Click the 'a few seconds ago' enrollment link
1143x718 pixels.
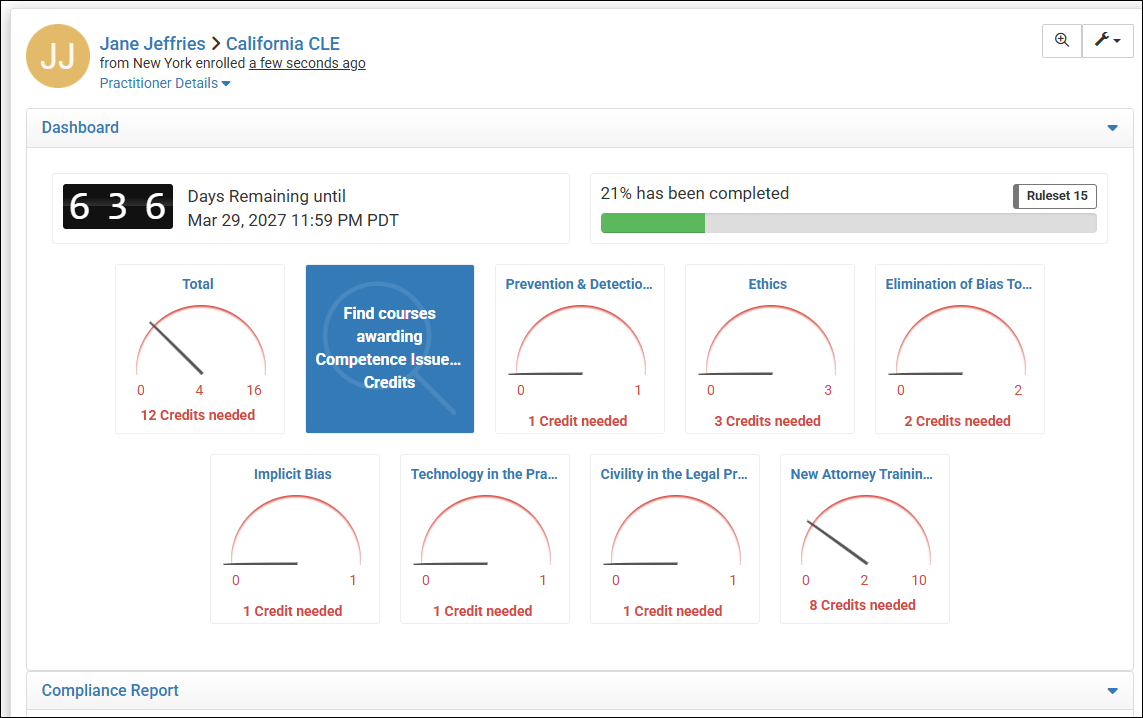pyautogui.click(x=307, y=63)
